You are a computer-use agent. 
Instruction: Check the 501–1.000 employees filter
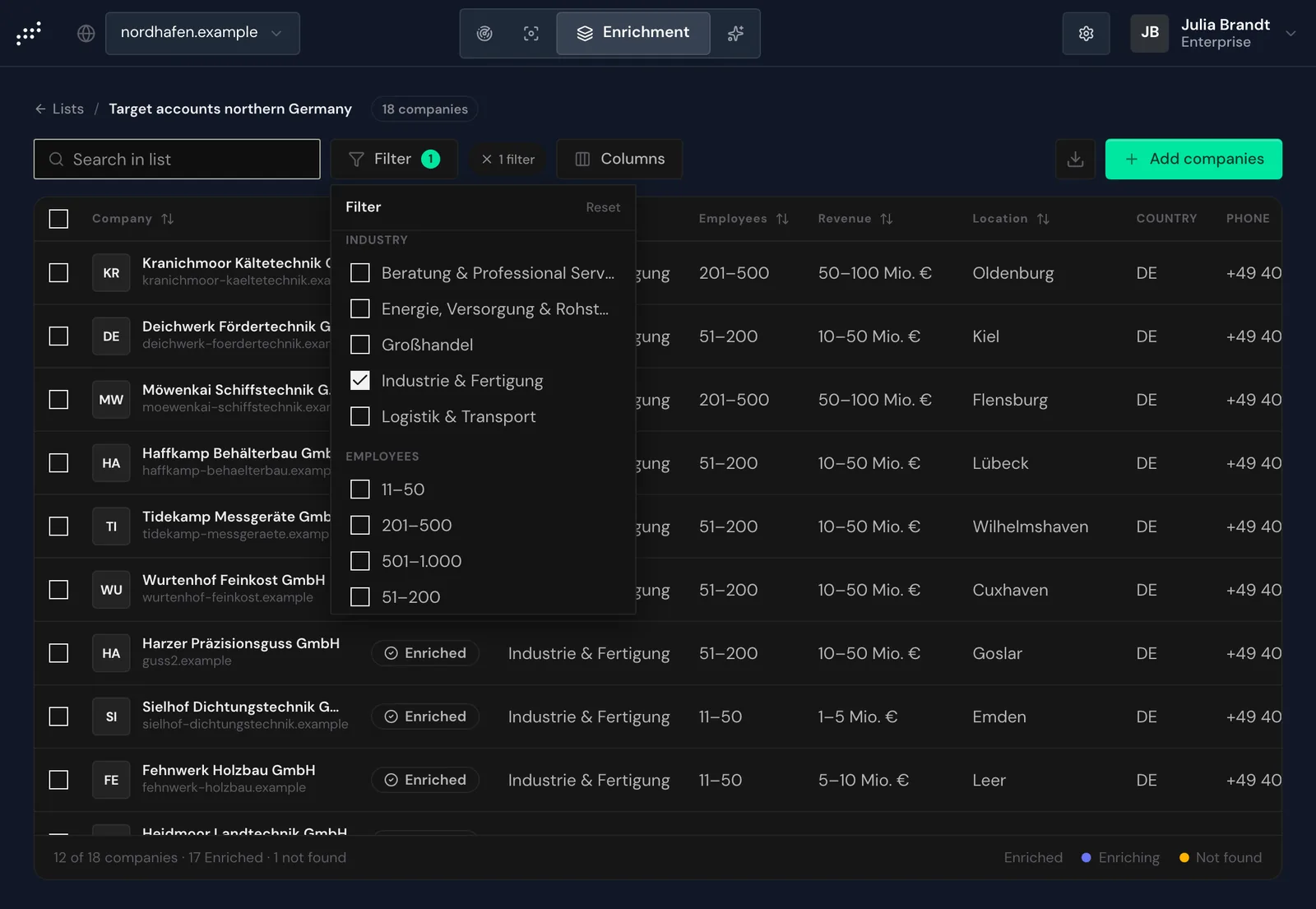360,561
